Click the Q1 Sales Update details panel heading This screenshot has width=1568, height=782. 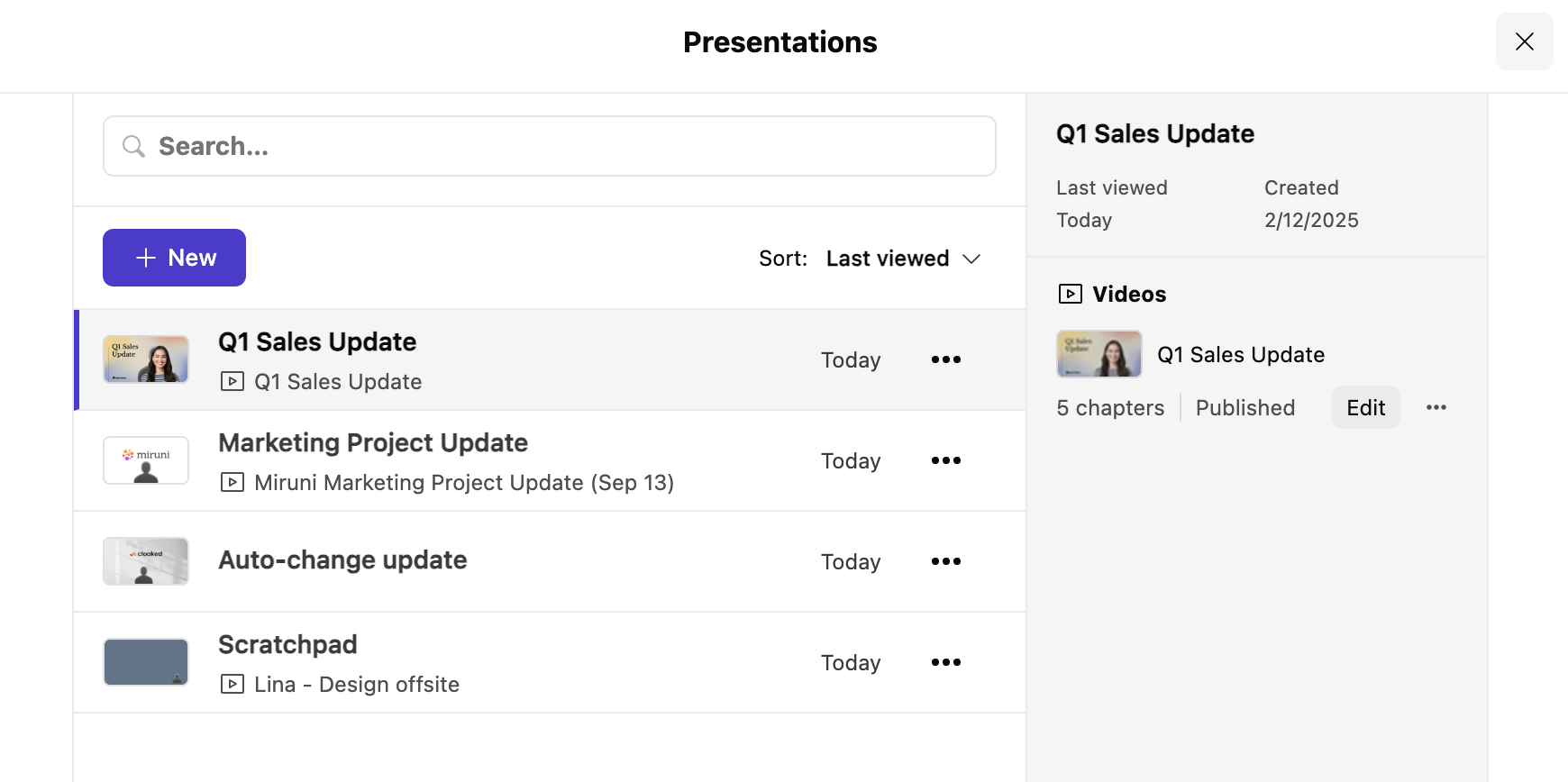pos(1155,133)
